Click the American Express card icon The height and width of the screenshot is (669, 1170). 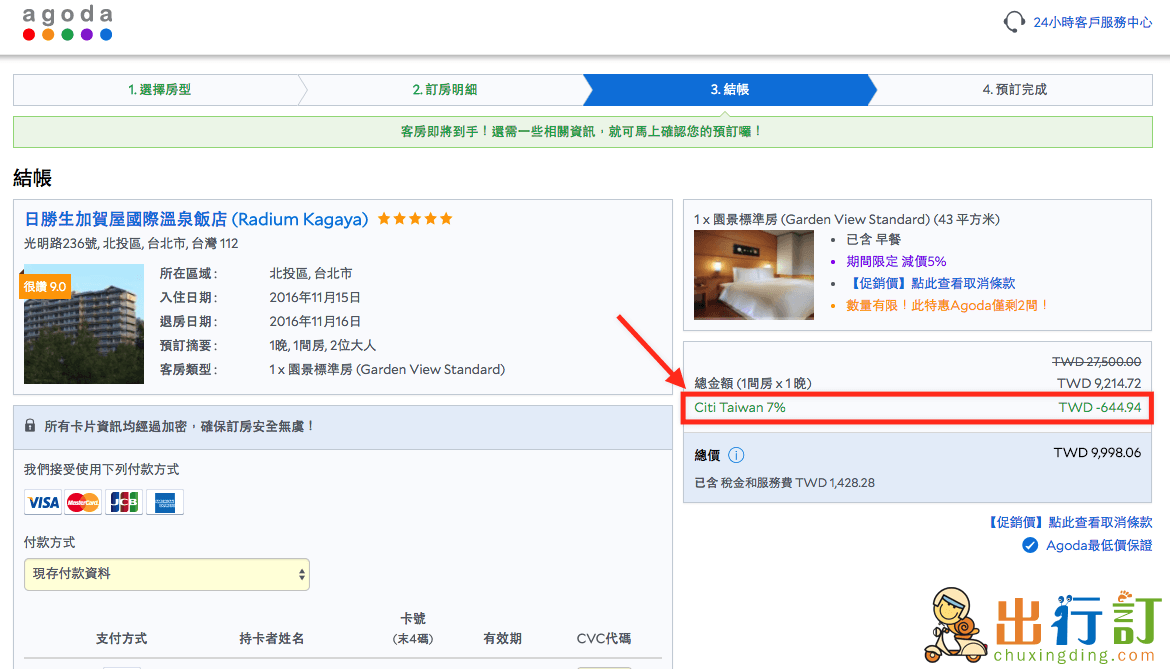[x=165, y=503]
